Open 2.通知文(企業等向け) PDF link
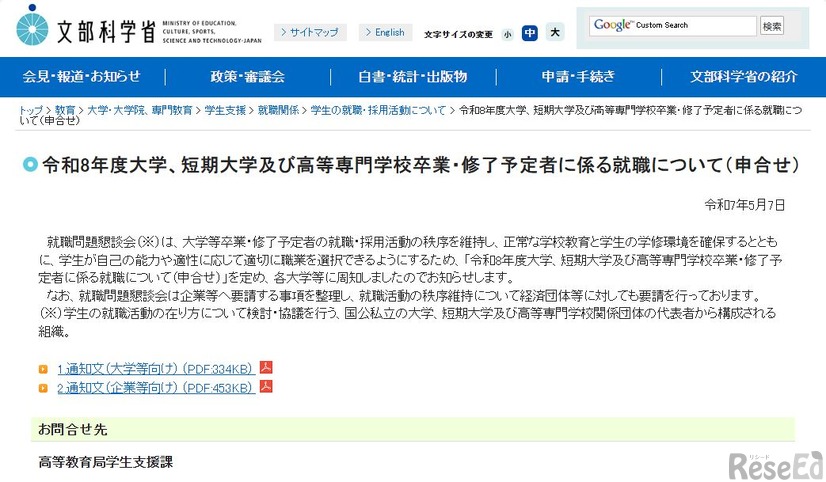 click(156, 387)
